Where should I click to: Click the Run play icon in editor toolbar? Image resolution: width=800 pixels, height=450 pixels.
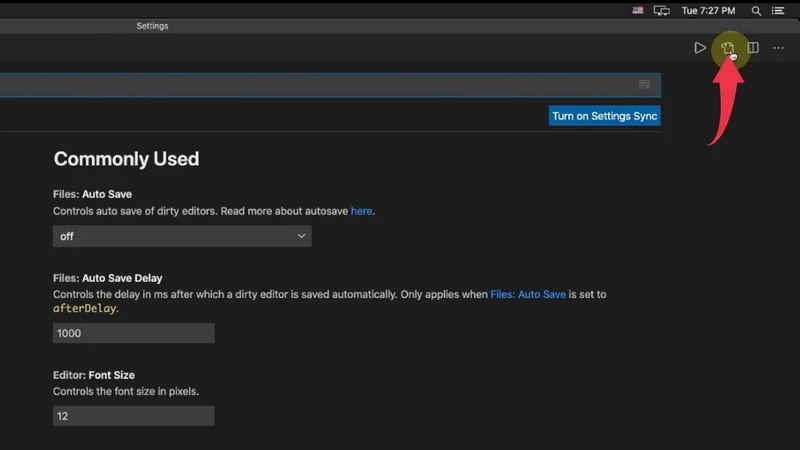pyautogui.click(x=700, y=48)
